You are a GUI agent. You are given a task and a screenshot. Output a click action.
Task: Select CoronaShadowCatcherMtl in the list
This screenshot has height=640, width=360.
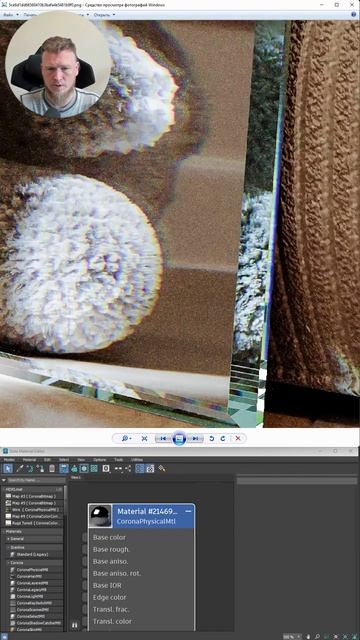coord(35,623)
